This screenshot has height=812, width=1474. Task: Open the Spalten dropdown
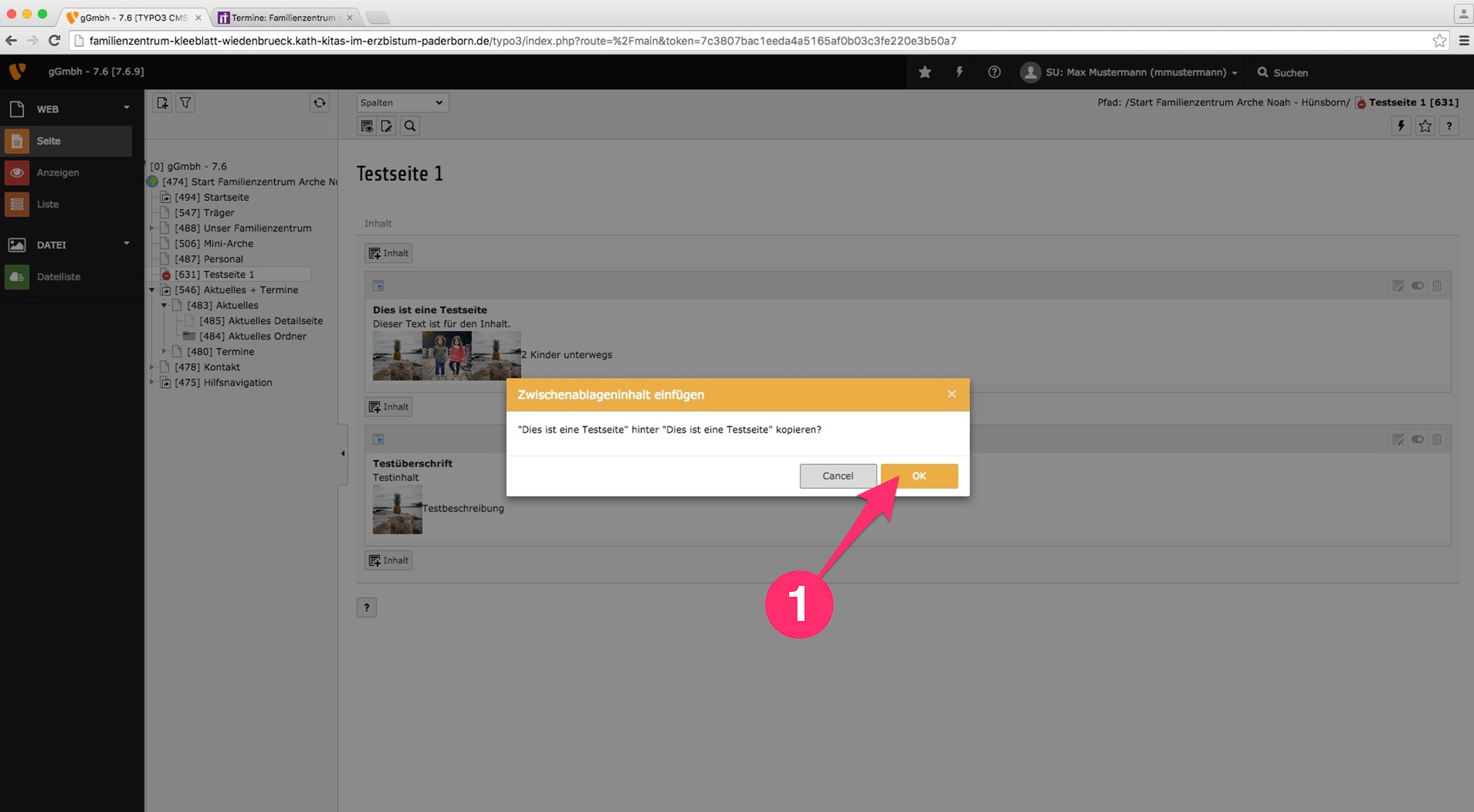pos(402,102)
